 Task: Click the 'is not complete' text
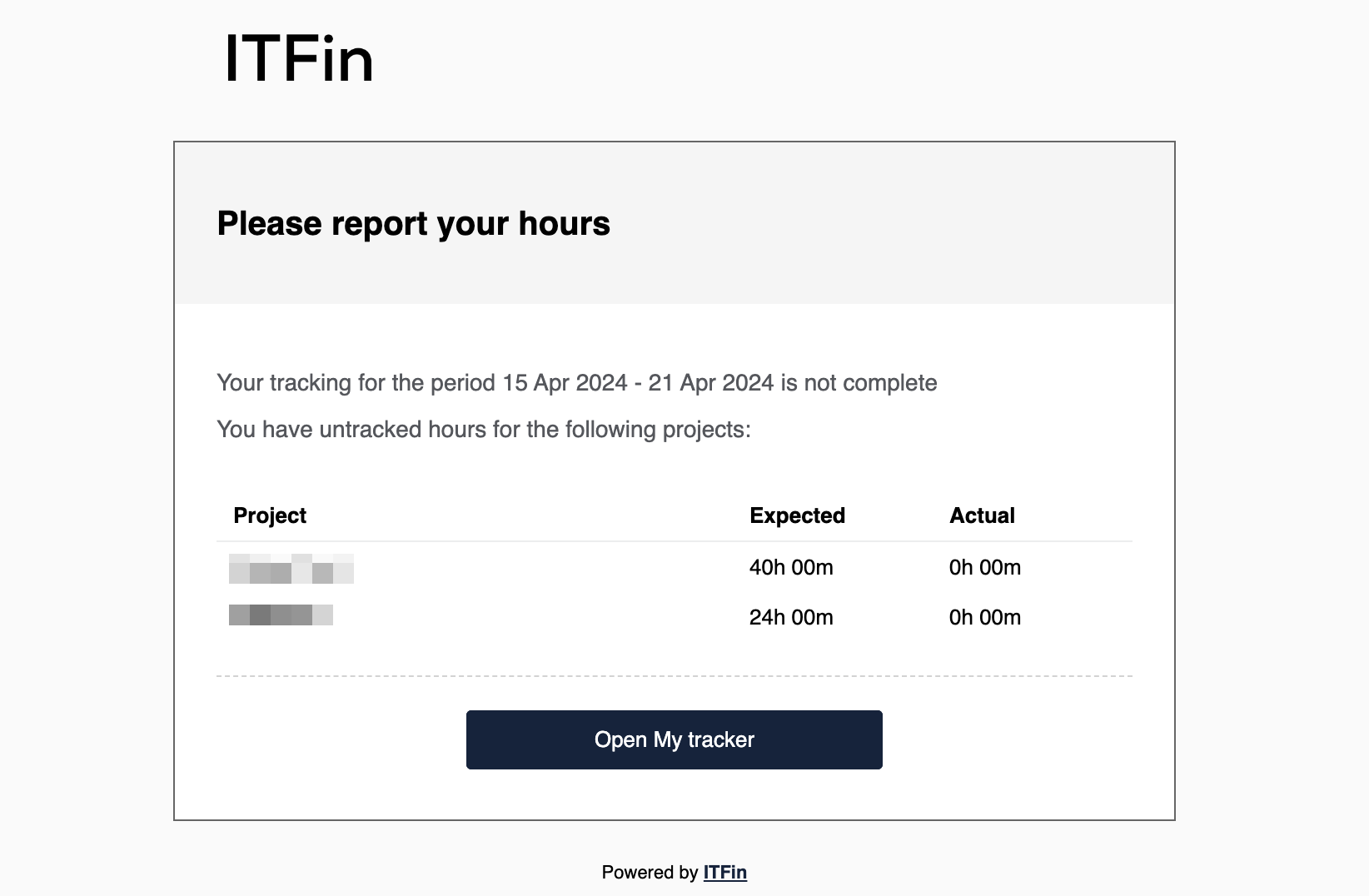[859, 382]
